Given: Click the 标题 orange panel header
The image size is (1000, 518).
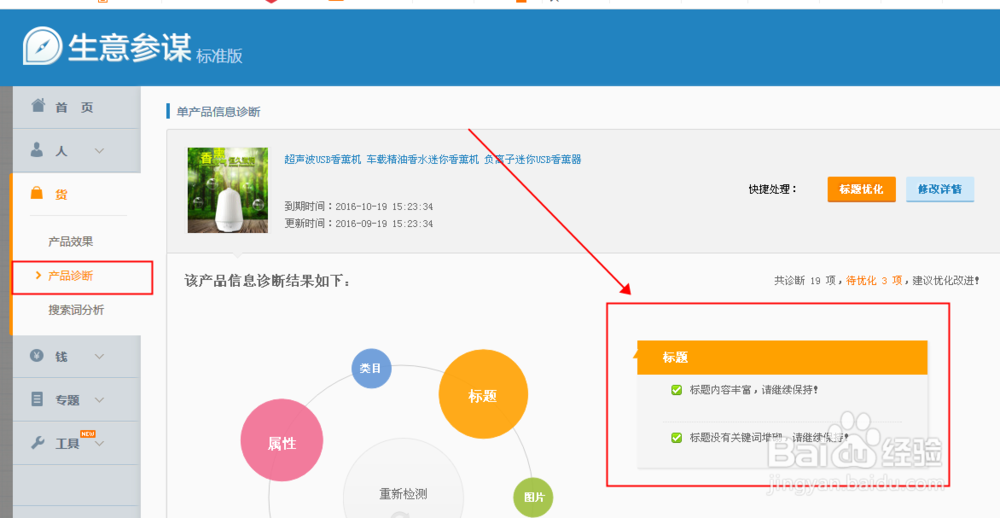Looking at the screenshot, I should [x=782, y=357].
